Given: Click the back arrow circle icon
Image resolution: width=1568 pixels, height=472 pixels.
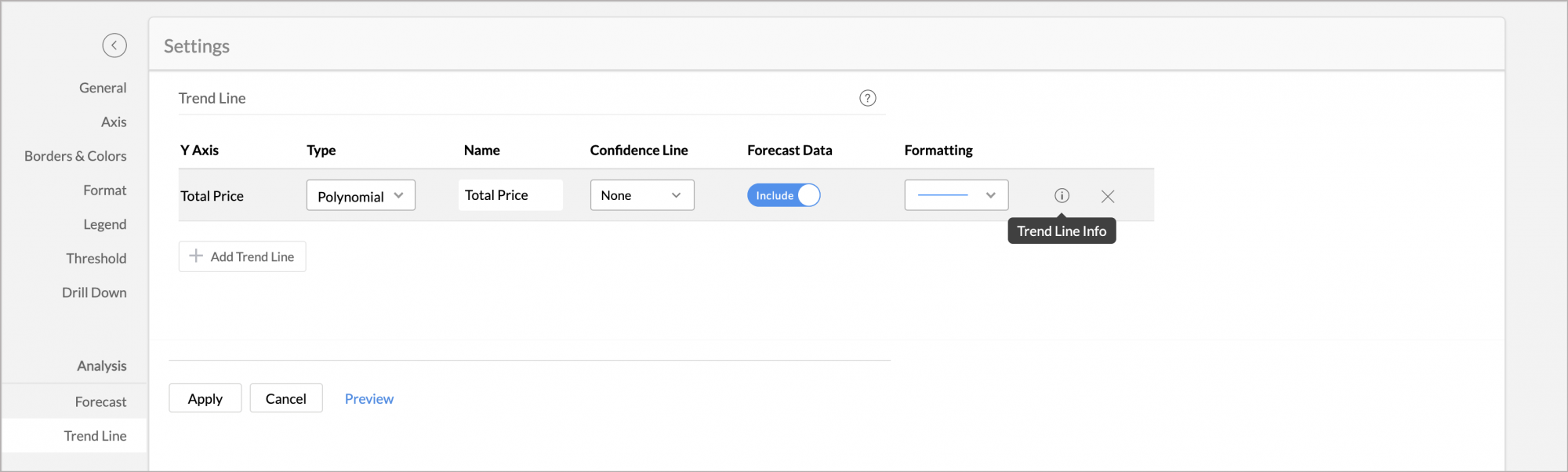Looking at the screenshot, I should [114, 45].
